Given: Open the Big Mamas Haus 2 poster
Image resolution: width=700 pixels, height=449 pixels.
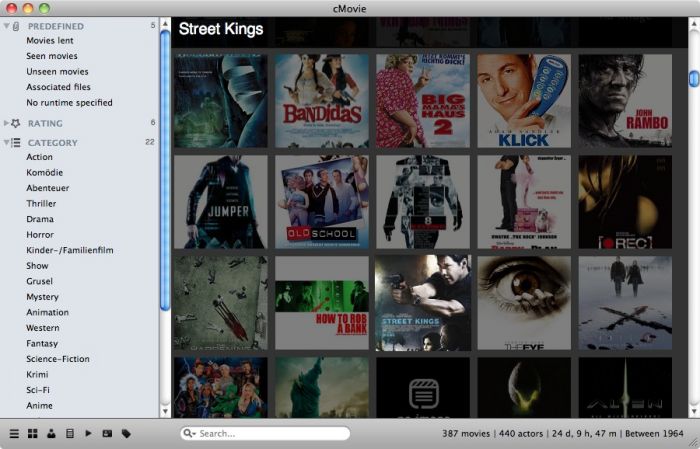Looking at the screenshot, I should pos(423,101).
